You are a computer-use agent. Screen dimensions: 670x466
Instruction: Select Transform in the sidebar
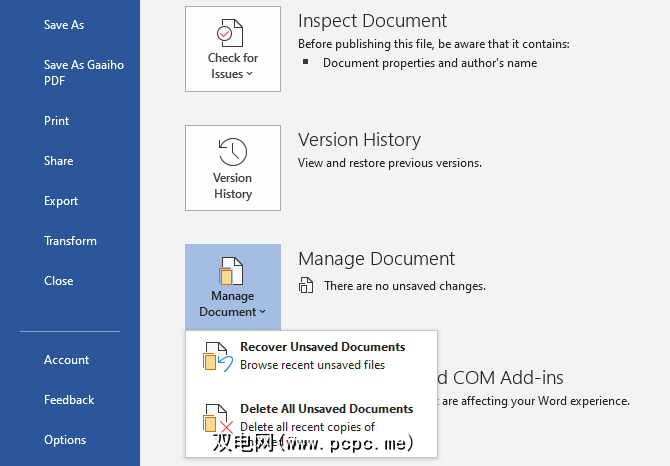(70, 241)
